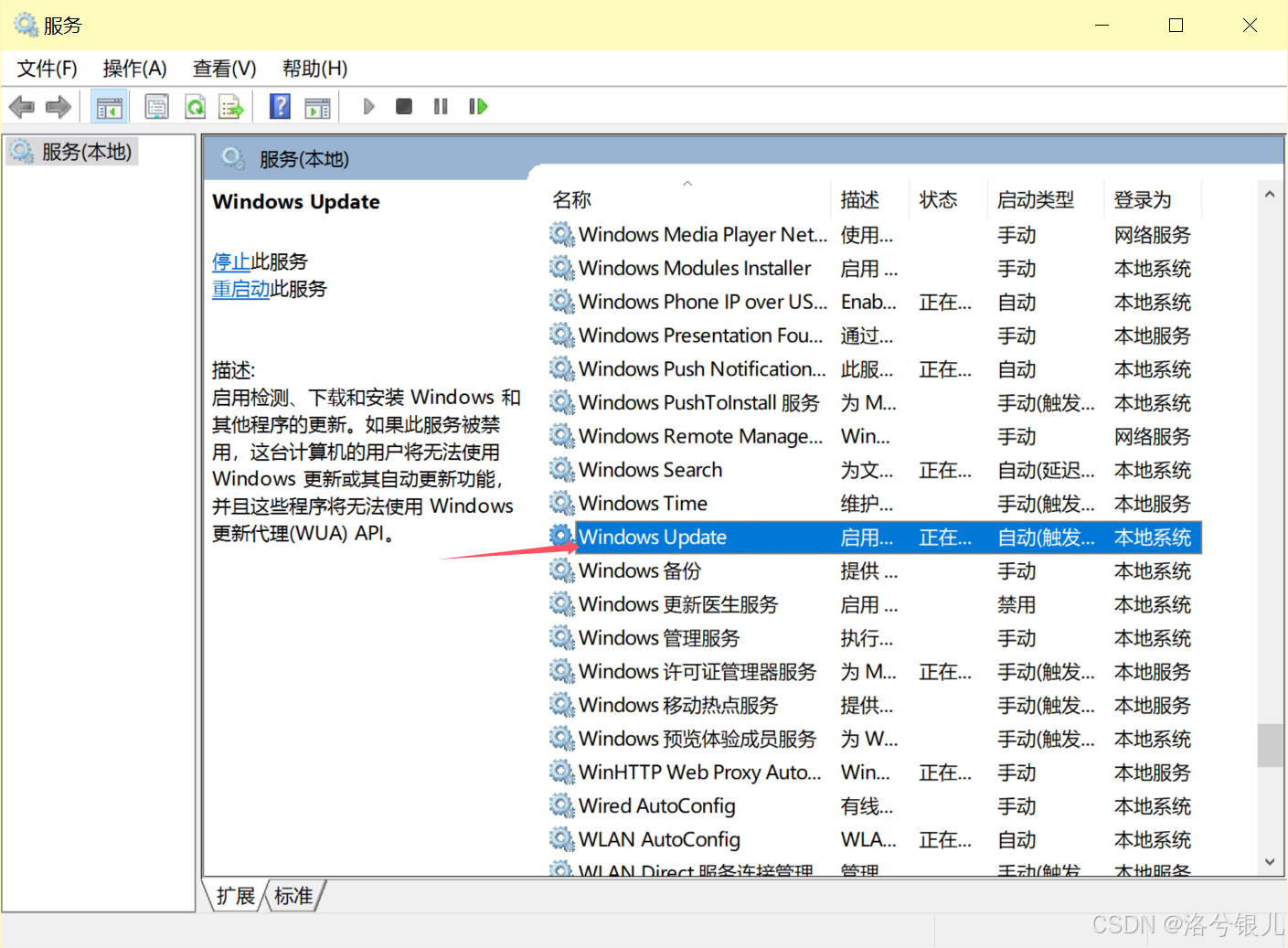
Task: Select Windows PushToInstall 服务 row
Action: click(x=874, y=403)
